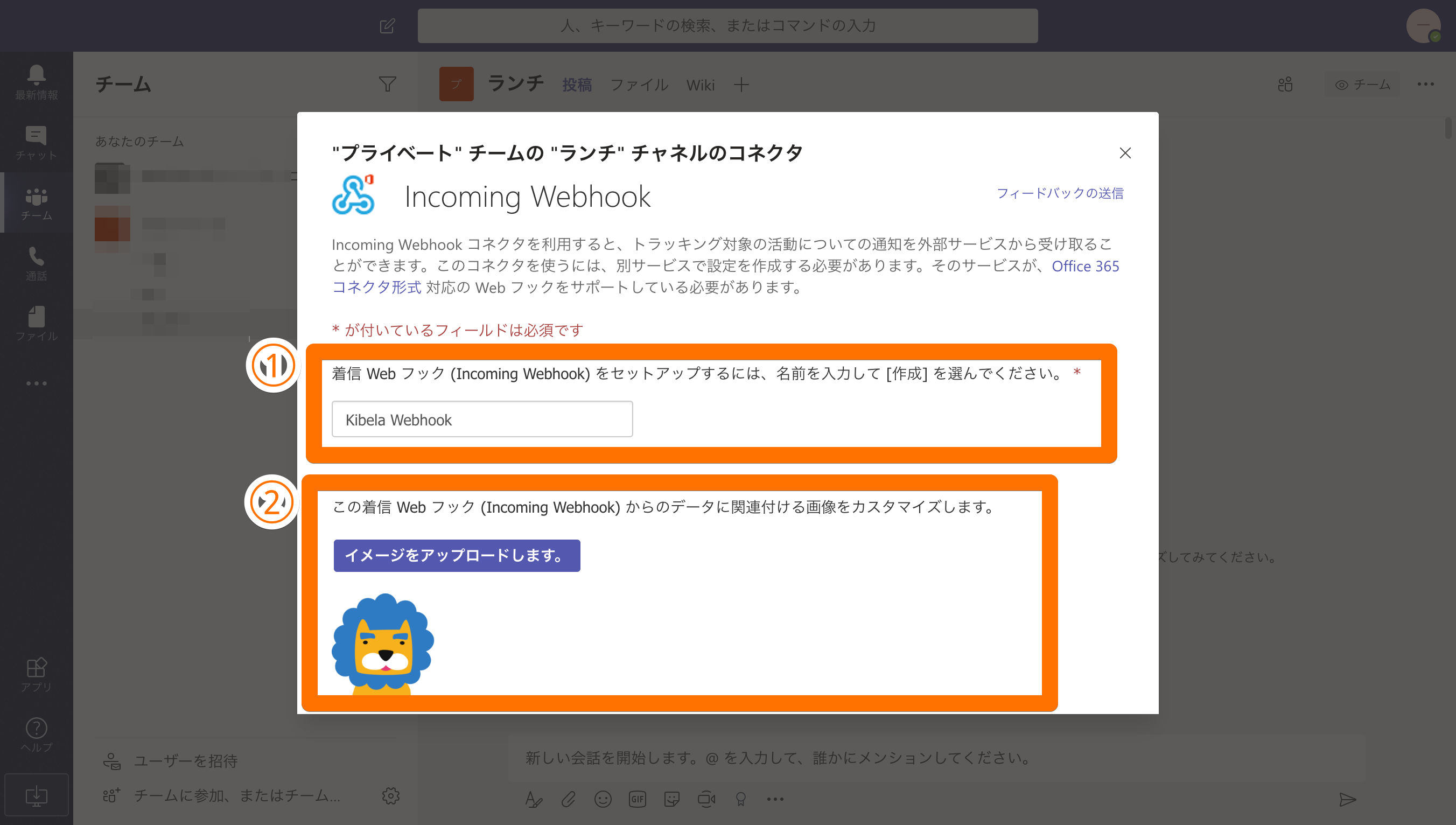Expand the sidebar more apps ellipsis
1456x825 pixels.
click(36, 383)
